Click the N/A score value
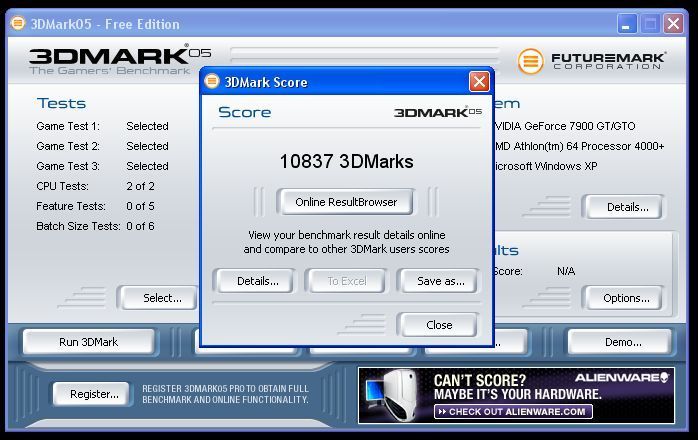This screenshot has height=440, width=698. (x=566, y=271)
